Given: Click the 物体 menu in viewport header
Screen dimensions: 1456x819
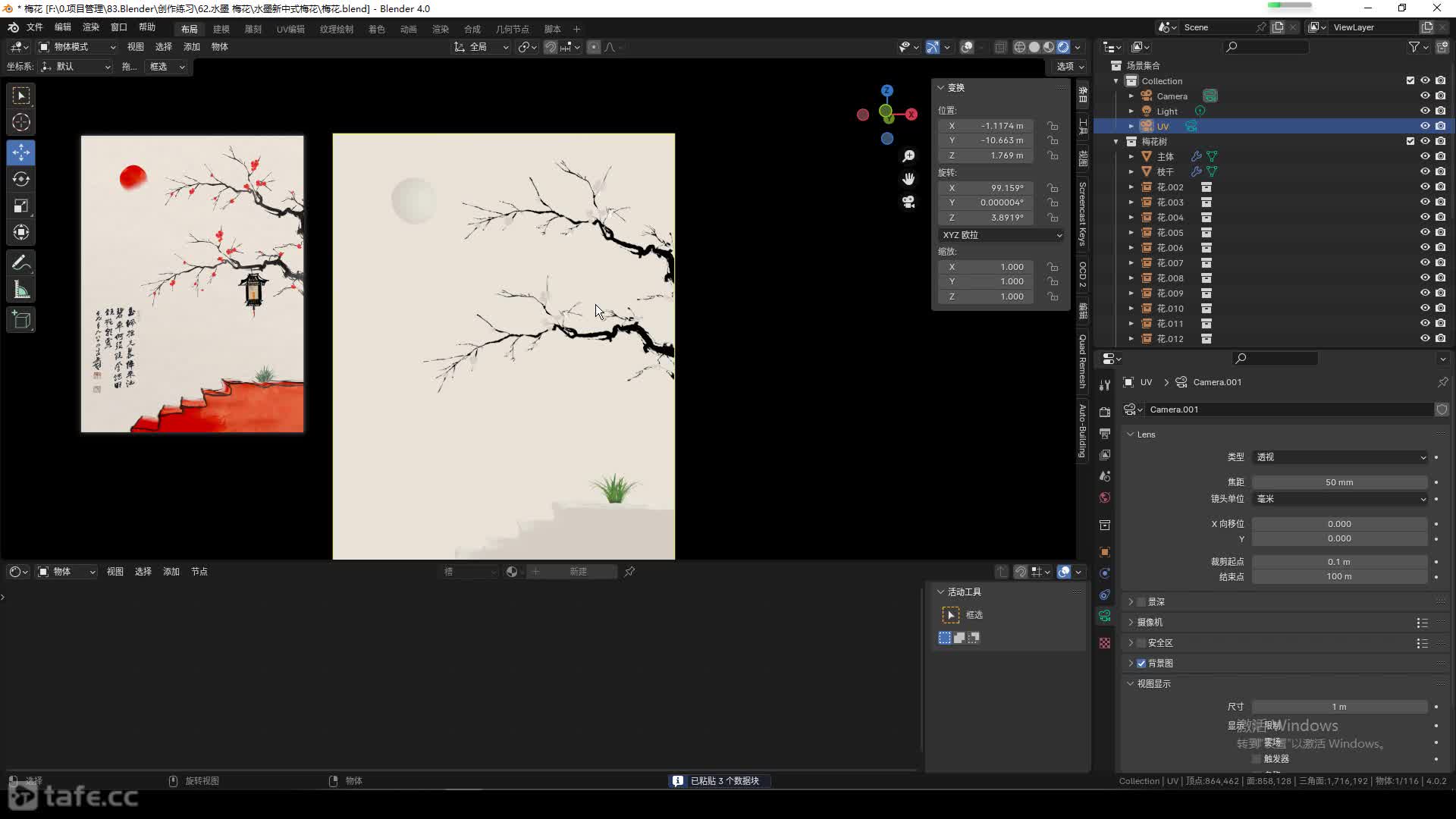Looking at the screenshot, I should 220,47.
